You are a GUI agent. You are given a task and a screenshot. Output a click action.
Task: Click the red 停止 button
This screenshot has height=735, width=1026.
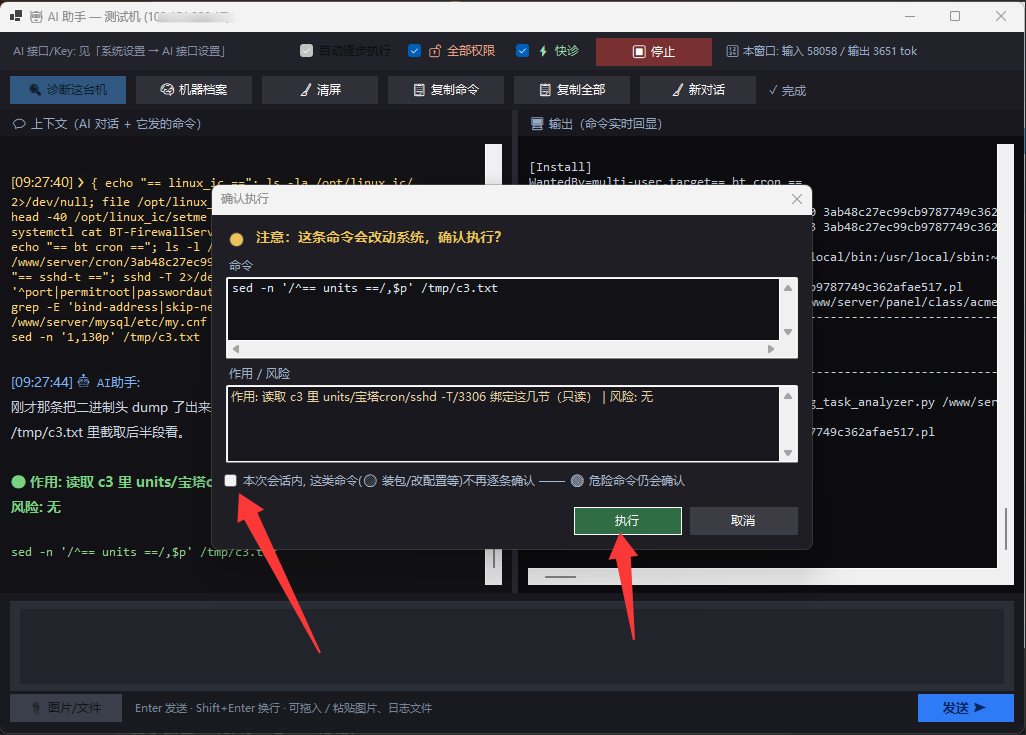pos(654,51)
